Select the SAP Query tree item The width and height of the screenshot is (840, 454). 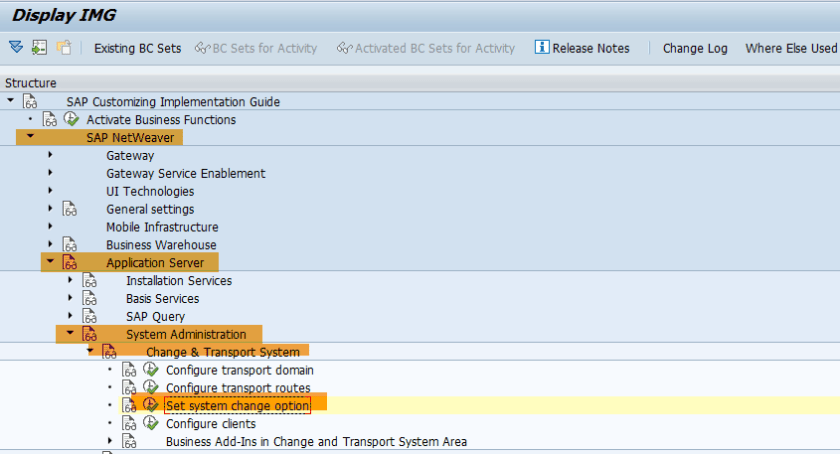point(155,317)
